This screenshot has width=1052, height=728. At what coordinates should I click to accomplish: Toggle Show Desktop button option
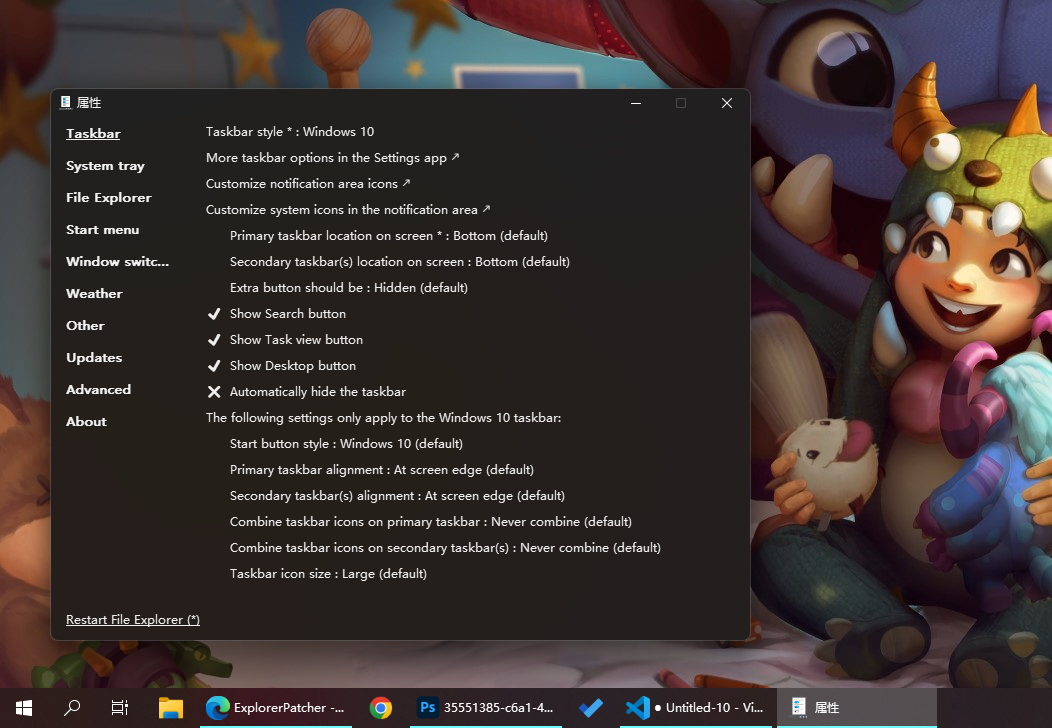tap(292, 366)
